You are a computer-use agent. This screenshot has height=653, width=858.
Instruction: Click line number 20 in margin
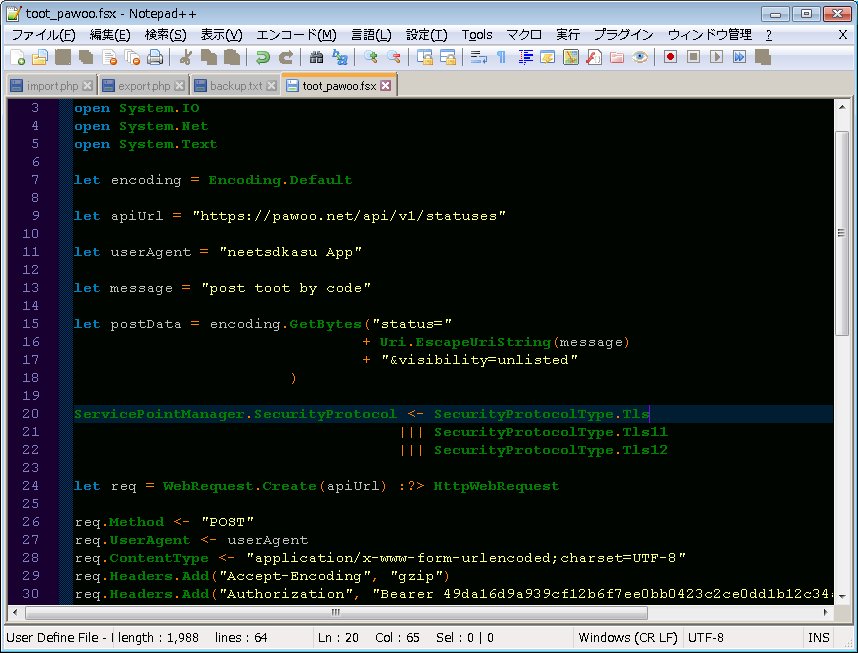31,414
